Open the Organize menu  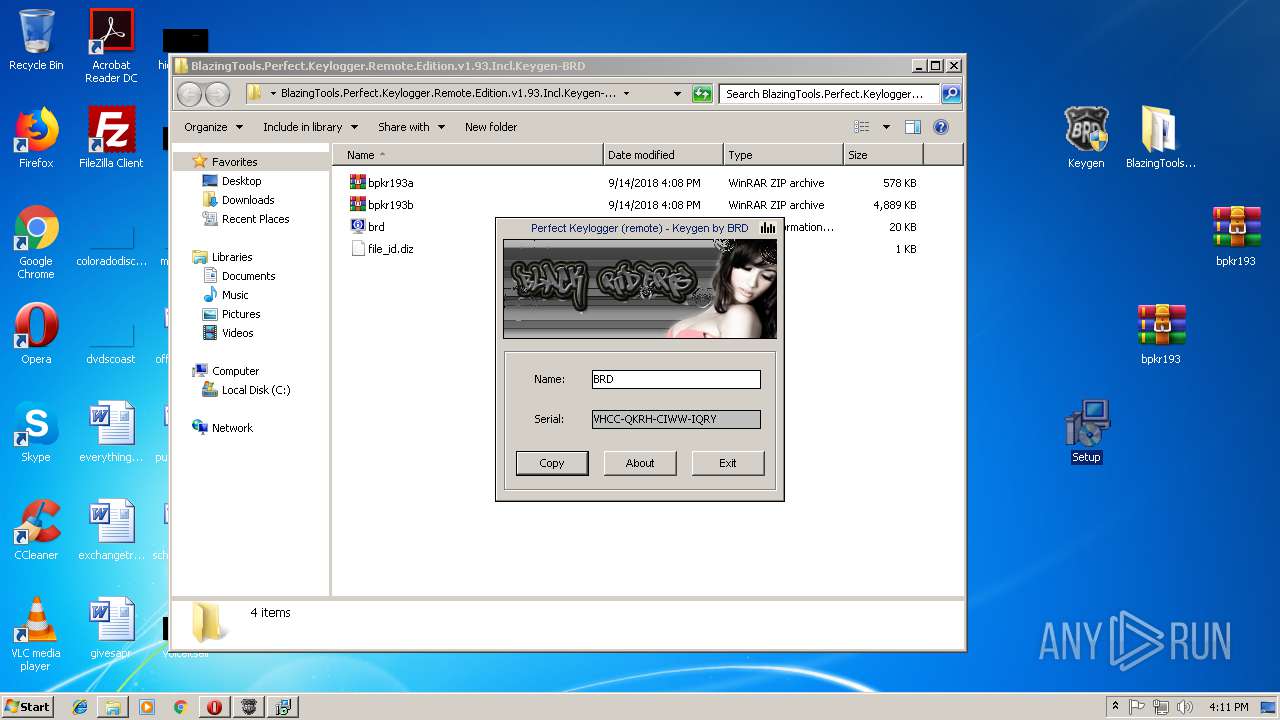click(x=213, y=127)
